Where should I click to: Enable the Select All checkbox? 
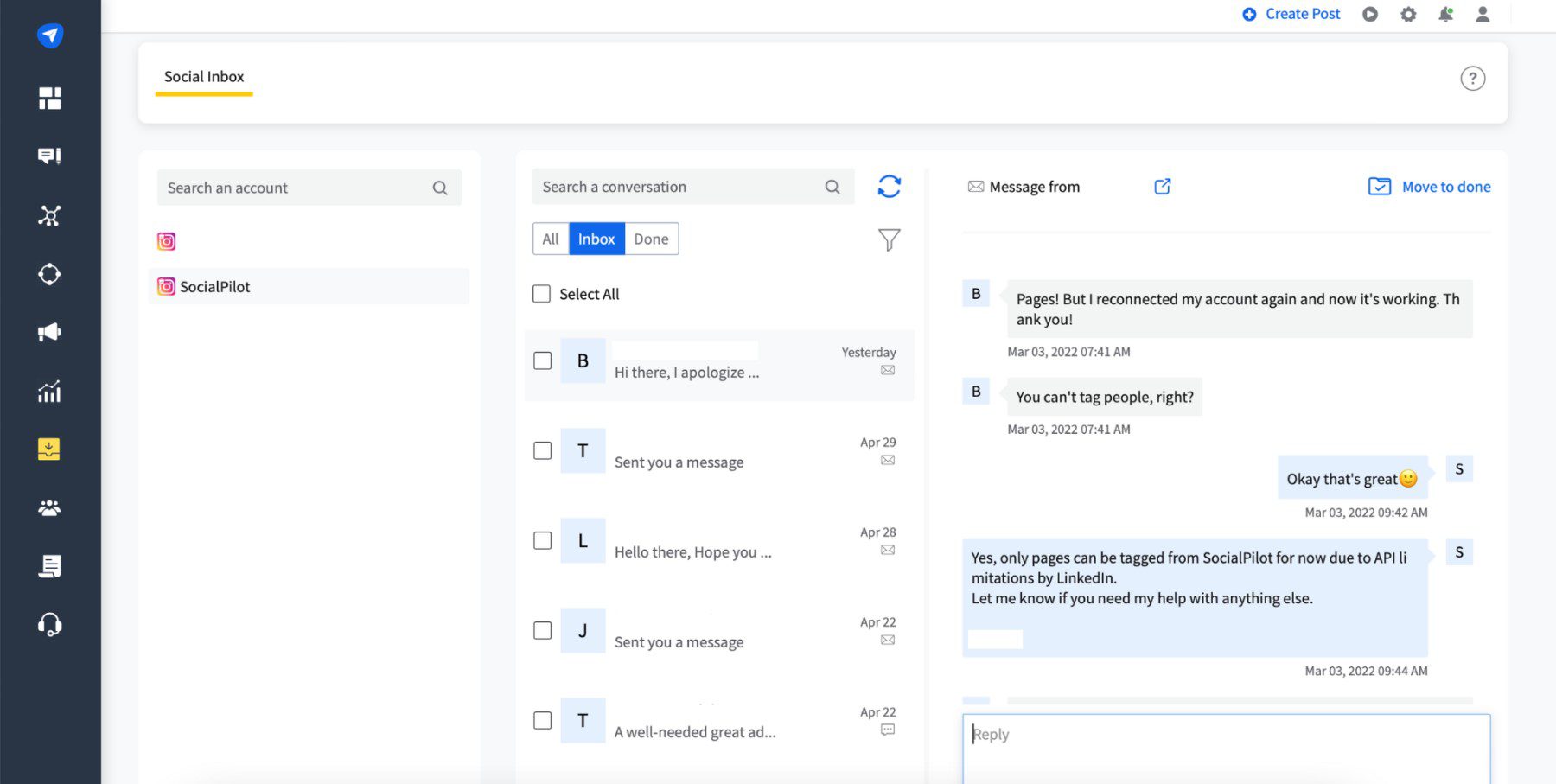tap(542, 294)
